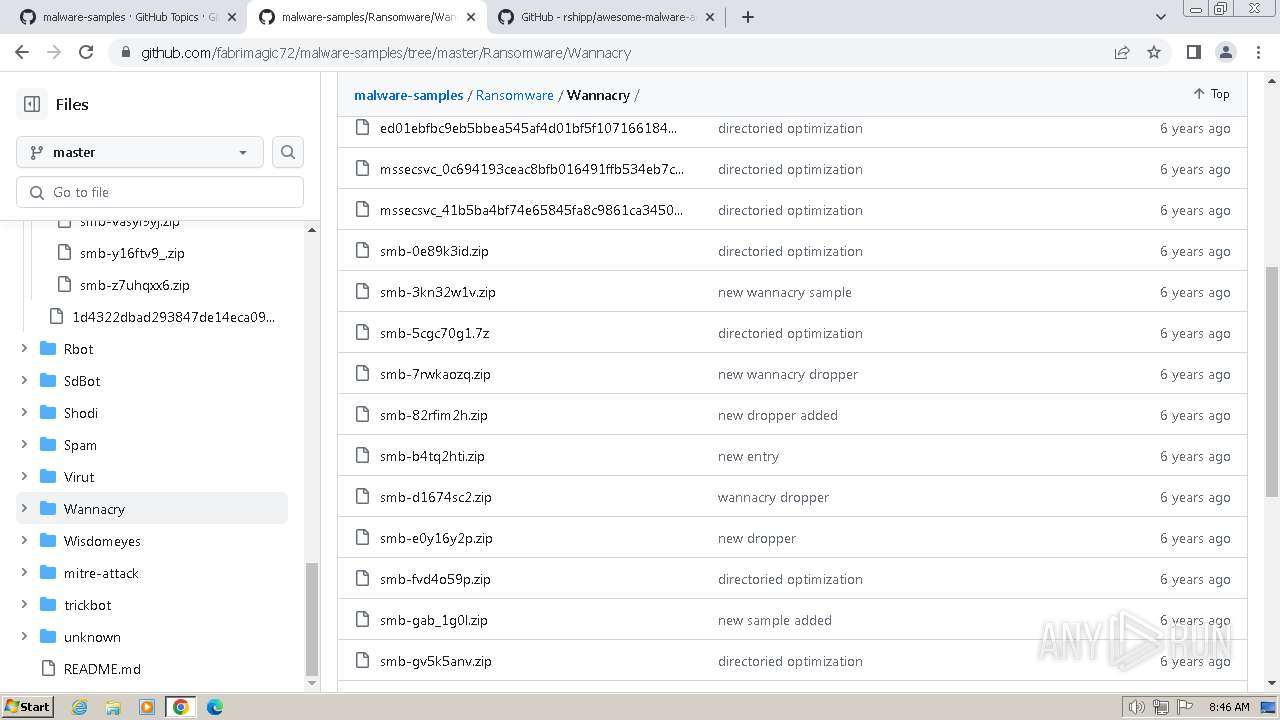1280x720 pixels.
Task: Focus the Go to file field
Action: [x=160, y=192]
